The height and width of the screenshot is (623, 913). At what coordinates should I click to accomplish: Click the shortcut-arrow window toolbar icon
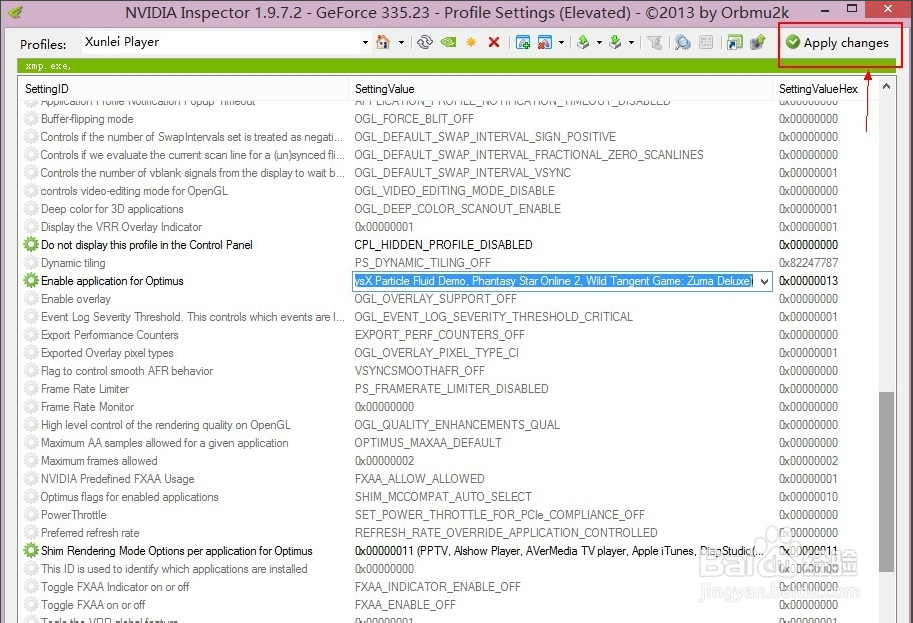(735, 42)
